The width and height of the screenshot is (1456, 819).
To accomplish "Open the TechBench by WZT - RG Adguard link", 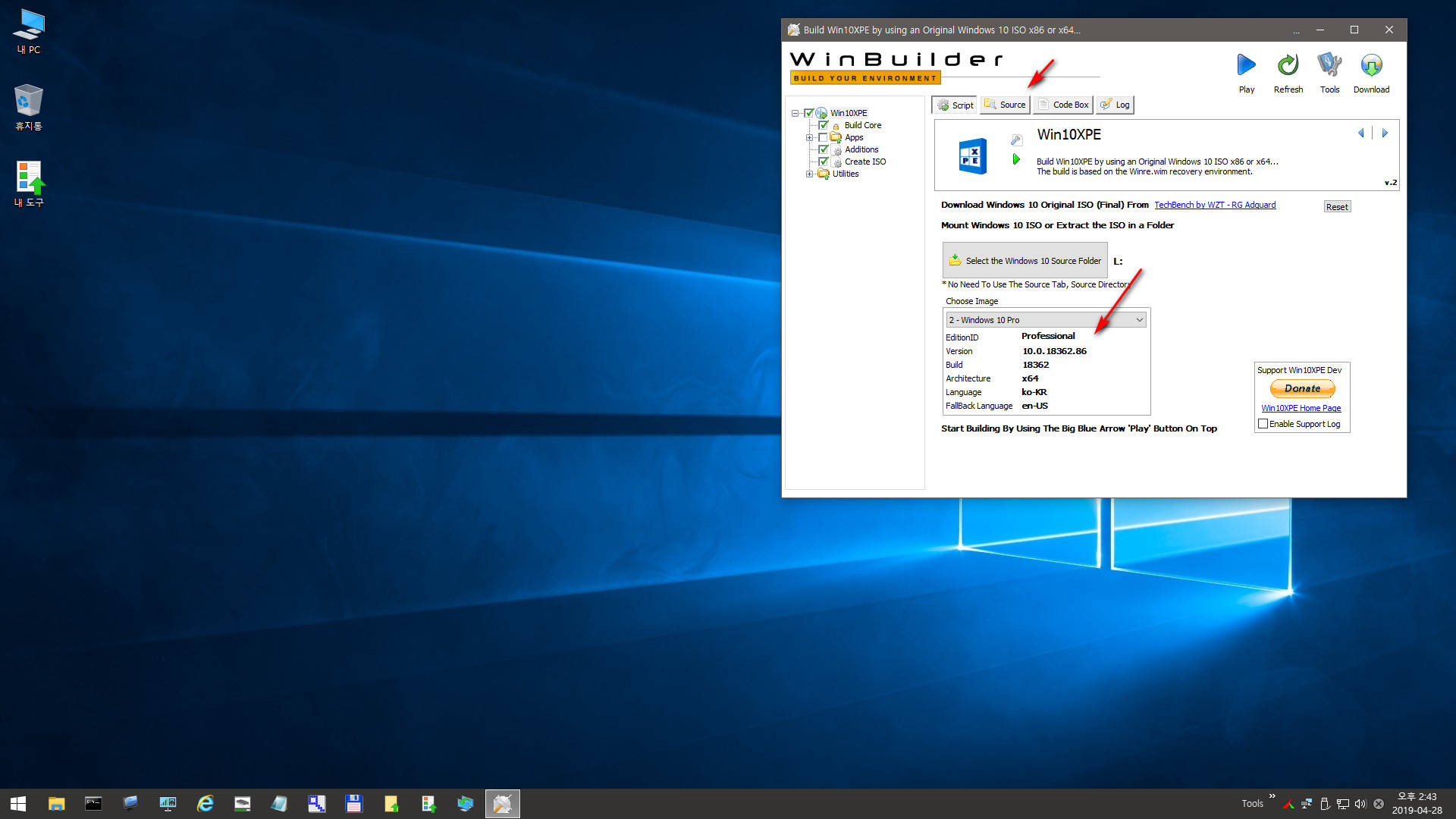I will point(1215,205).
